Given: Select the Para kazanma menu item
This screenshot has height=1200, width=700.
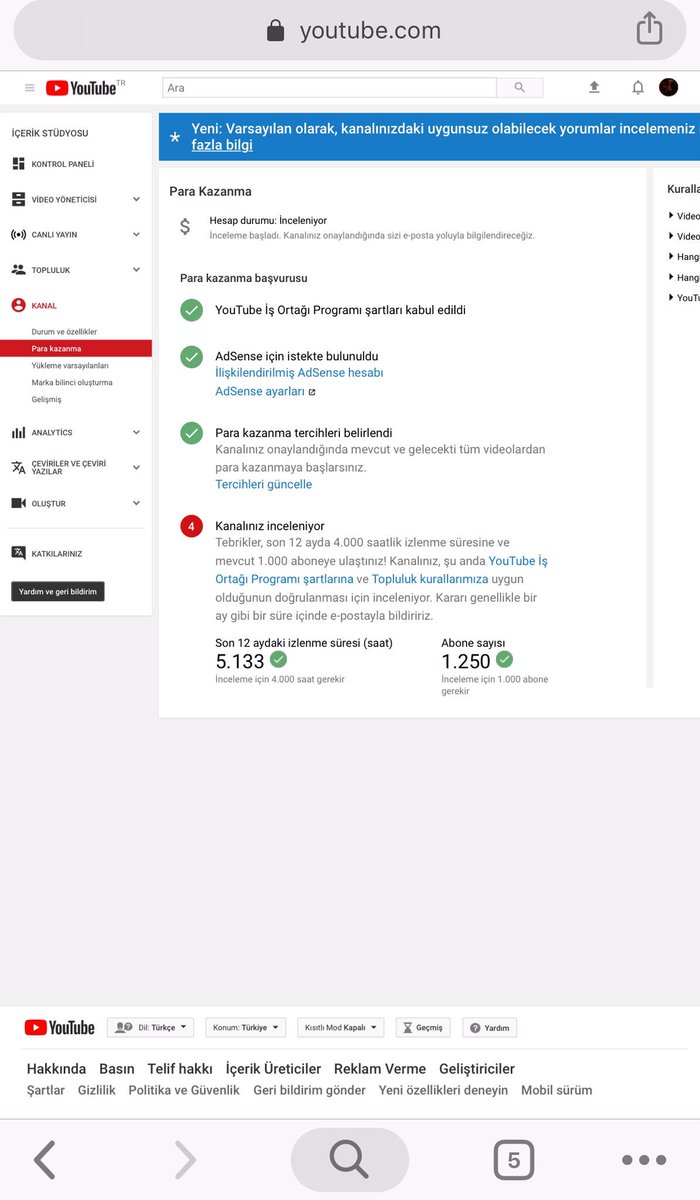Looking at the screenshot, I should (x=76, y=348).
